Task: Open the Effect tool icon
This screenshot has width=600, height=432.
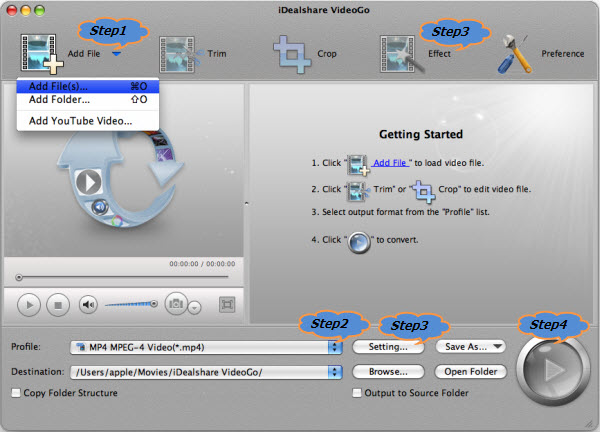Action: pyautogui.click(x=401, y=54)
